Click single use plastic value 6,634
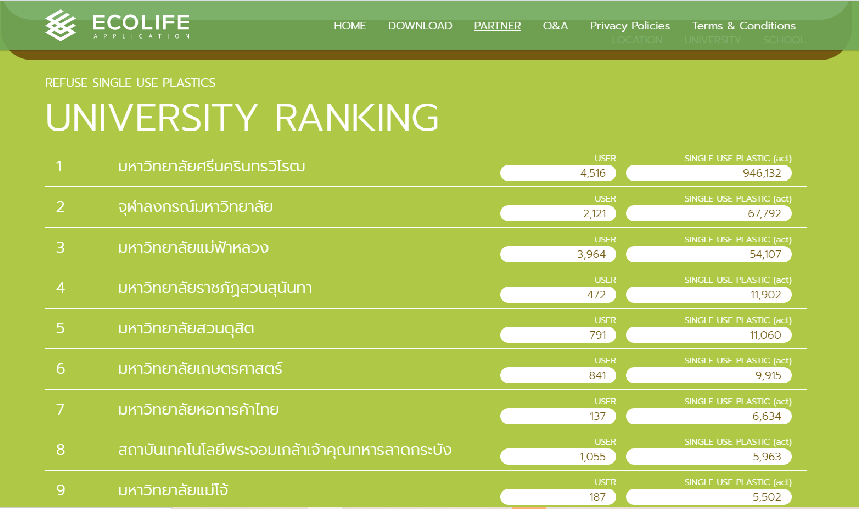859x509 pixels. tap(708, 416)
